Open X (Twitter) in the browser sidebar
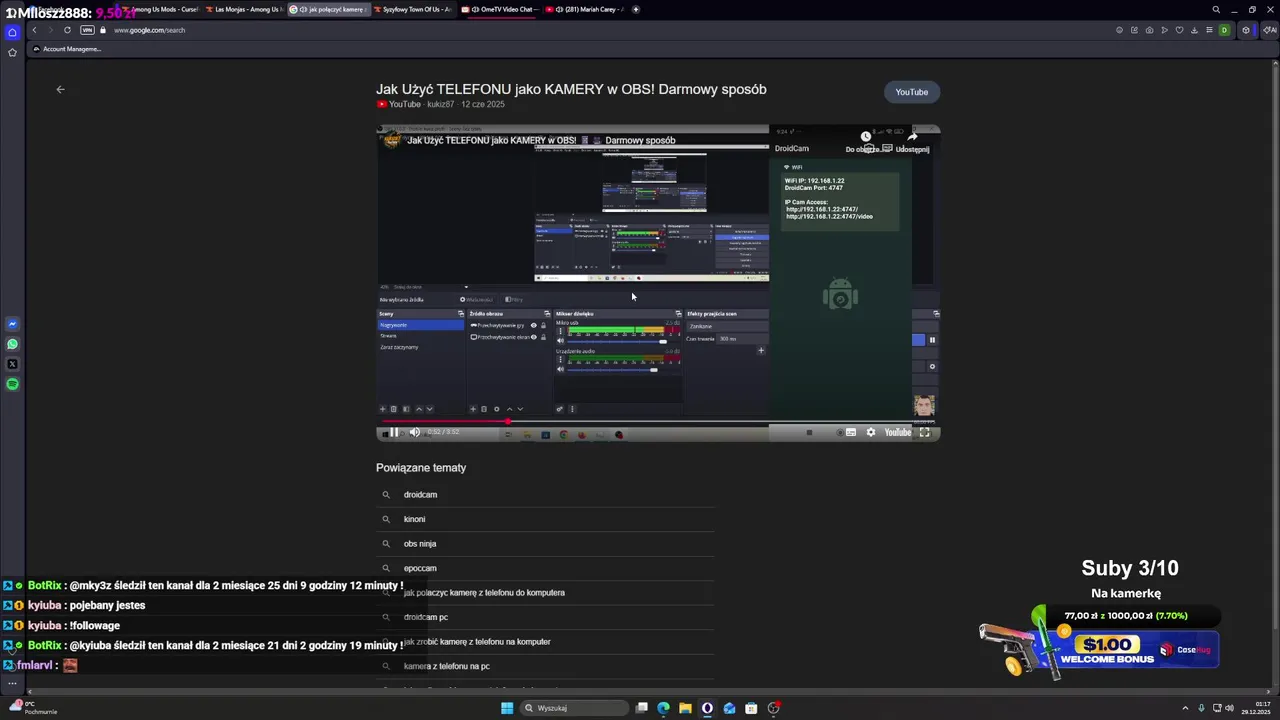The width and height of the screenshot is (1280, 720). (x=12, y=364)
